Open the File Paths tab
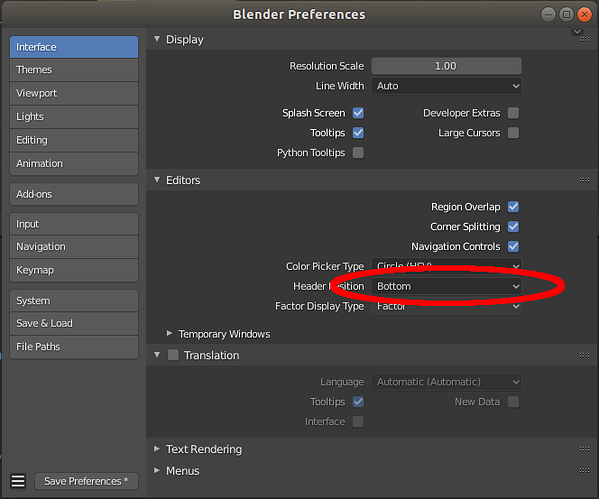599x499 pixels. pos(74,347)
